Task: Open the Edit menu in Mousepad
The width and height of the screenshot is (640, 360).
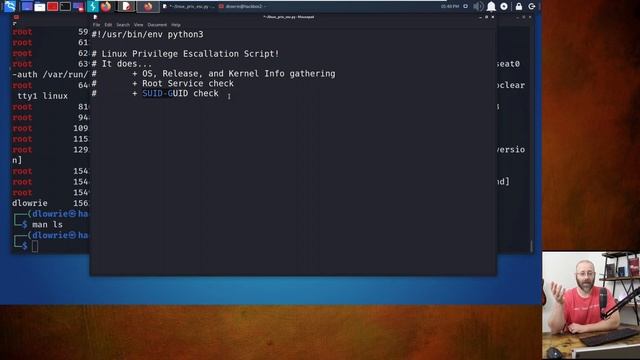Action: coord(108,25)
